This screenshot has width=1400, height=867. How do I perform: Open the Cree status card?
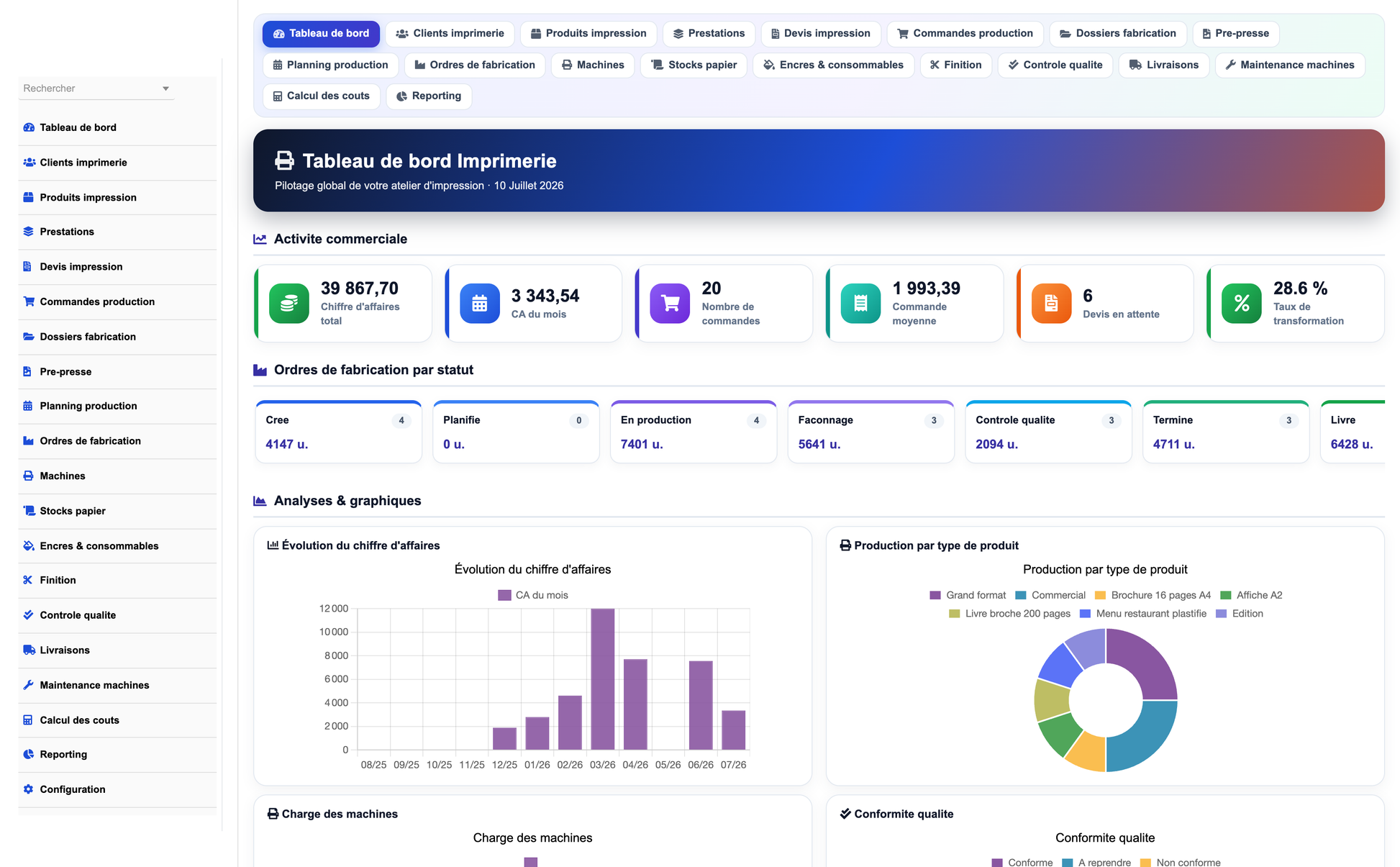339,432
